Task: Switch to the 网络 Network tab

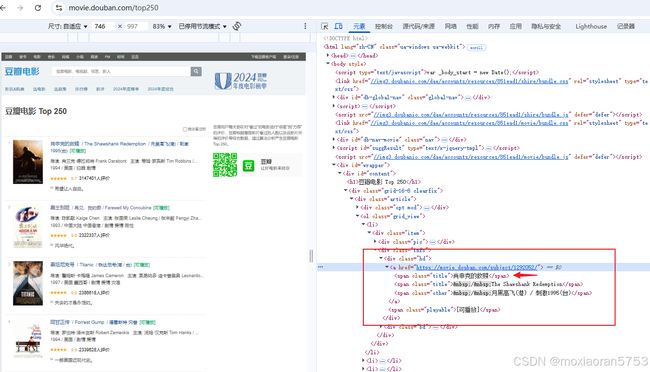Action: [x=450, y=26]
